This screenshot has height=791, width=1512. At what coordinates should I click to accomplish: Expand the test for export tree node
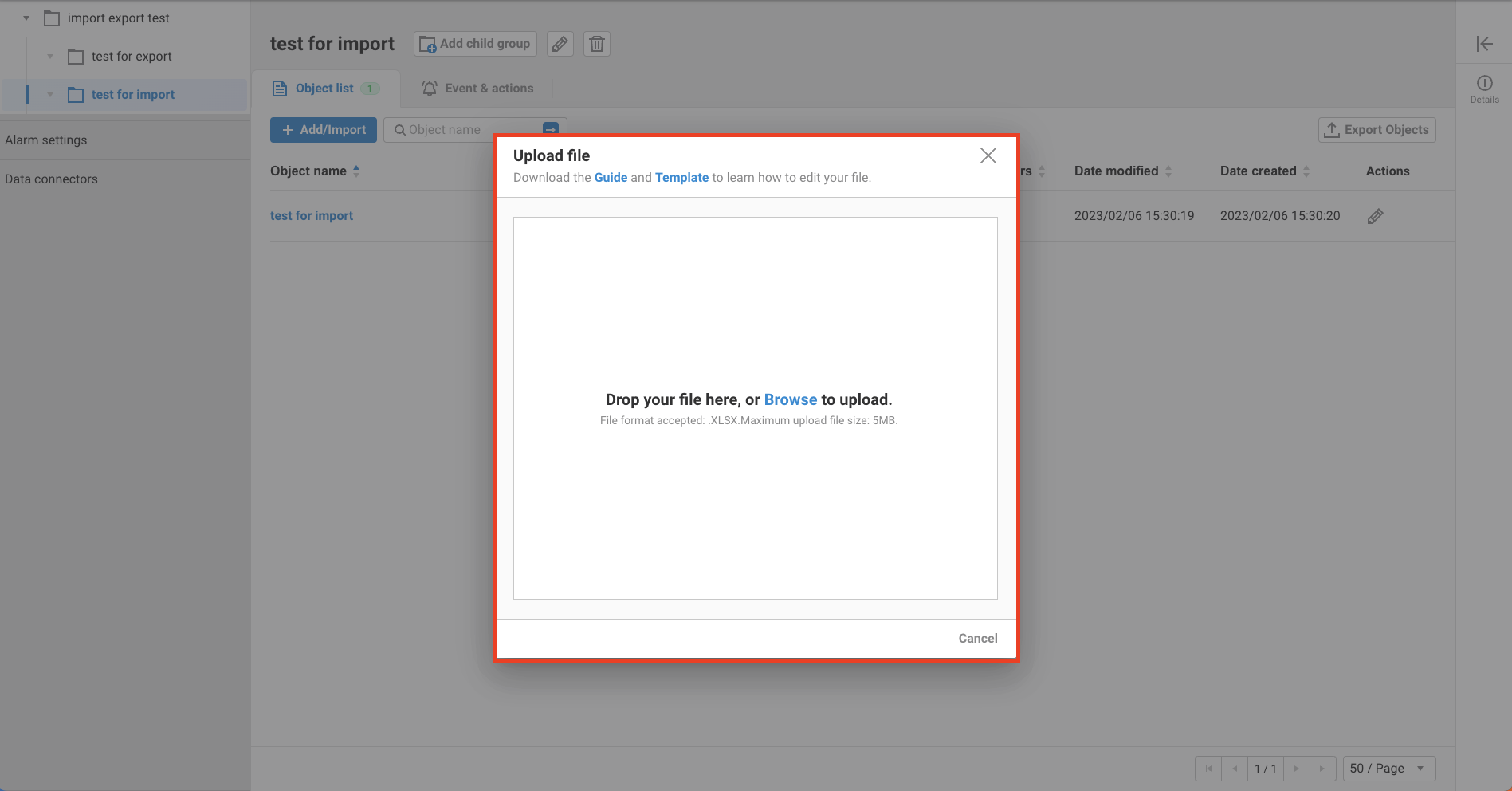50,57
